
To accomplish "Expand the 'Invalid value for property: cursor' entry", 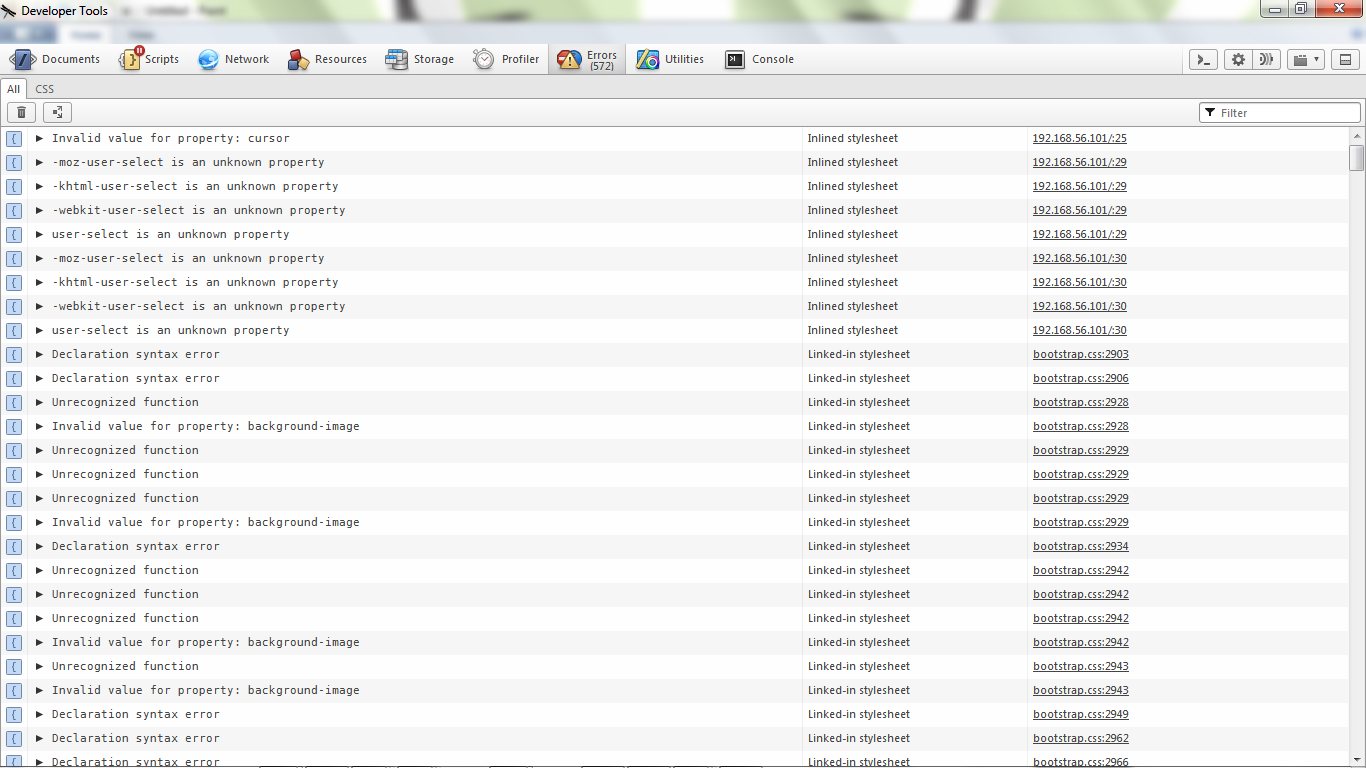I will [x=40, y=138].
